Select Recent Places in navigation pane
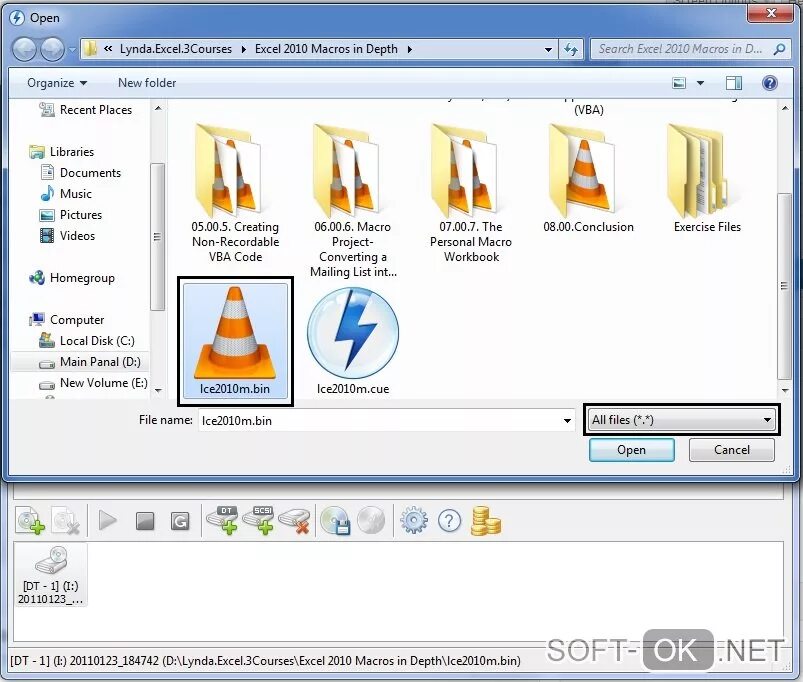This screenshot has width=803, height=682. (86, 110)
